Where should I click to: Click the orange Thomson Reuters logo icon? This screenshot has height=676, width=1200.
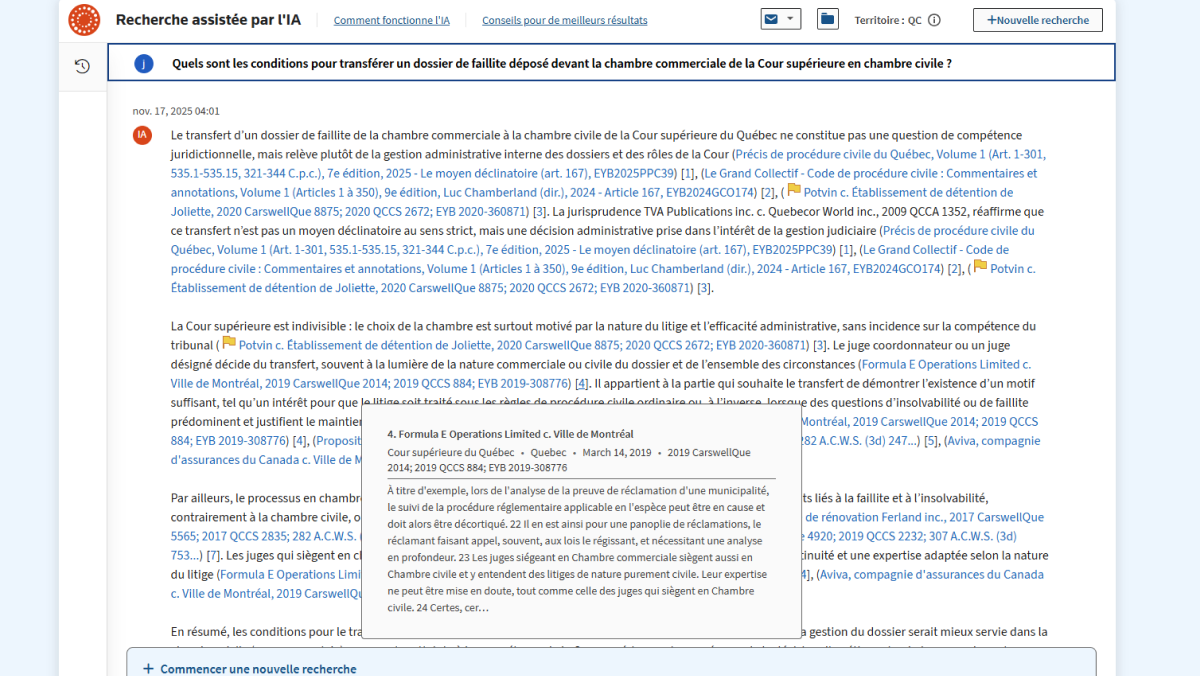(84, 19)
